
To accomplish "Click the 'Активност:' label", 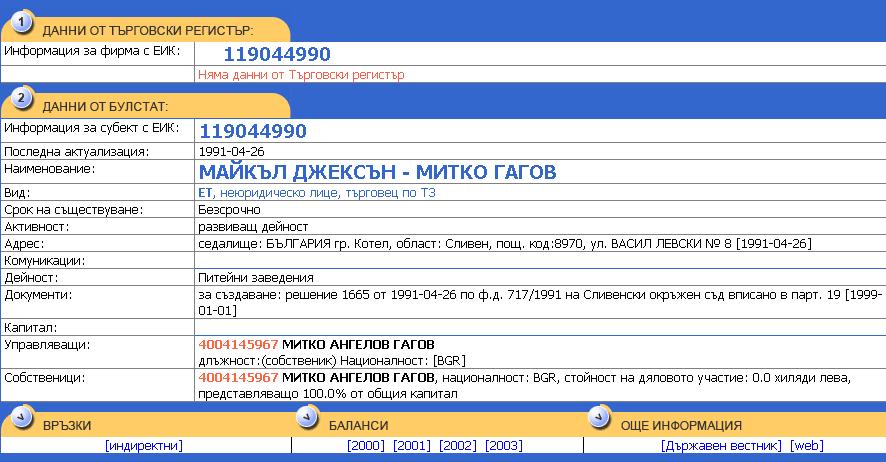I will [37, 227].
